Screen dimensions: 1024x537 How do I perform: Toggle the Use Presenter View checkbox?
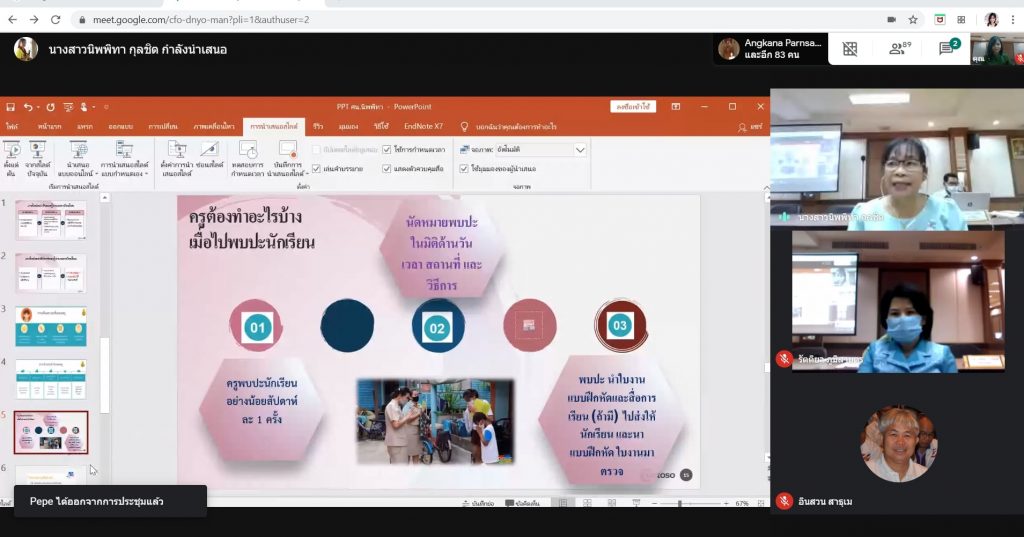pyautogui.click(x=464, y=168)
